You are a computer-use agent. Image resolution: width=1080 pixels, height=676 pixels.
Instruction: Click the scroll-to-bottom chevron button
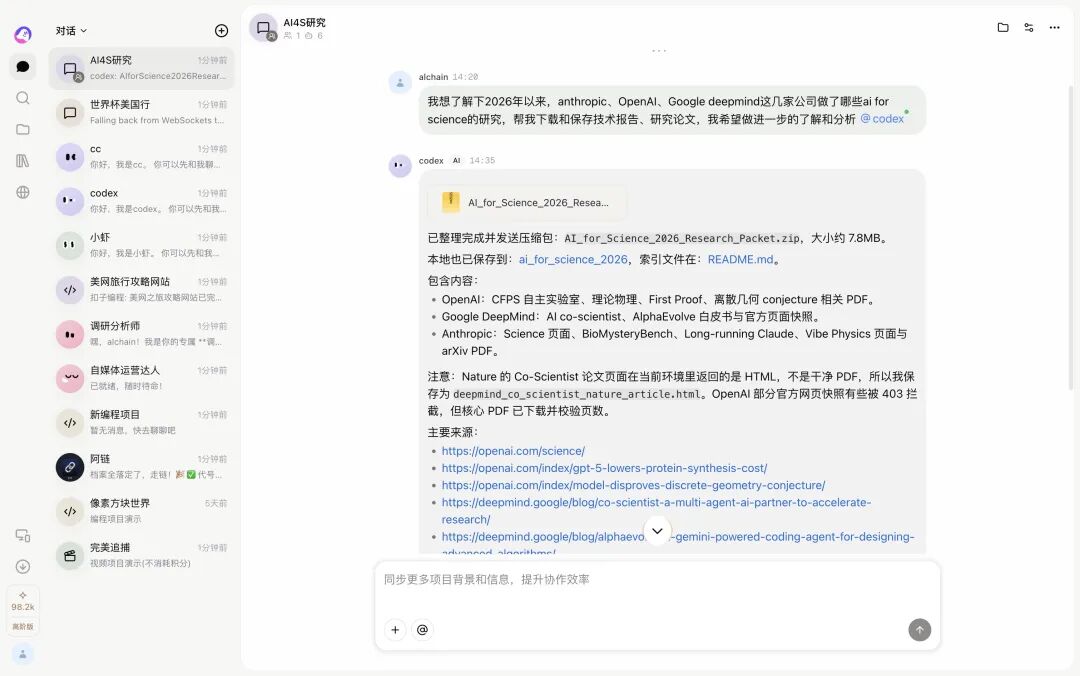[x=657, y=531]
